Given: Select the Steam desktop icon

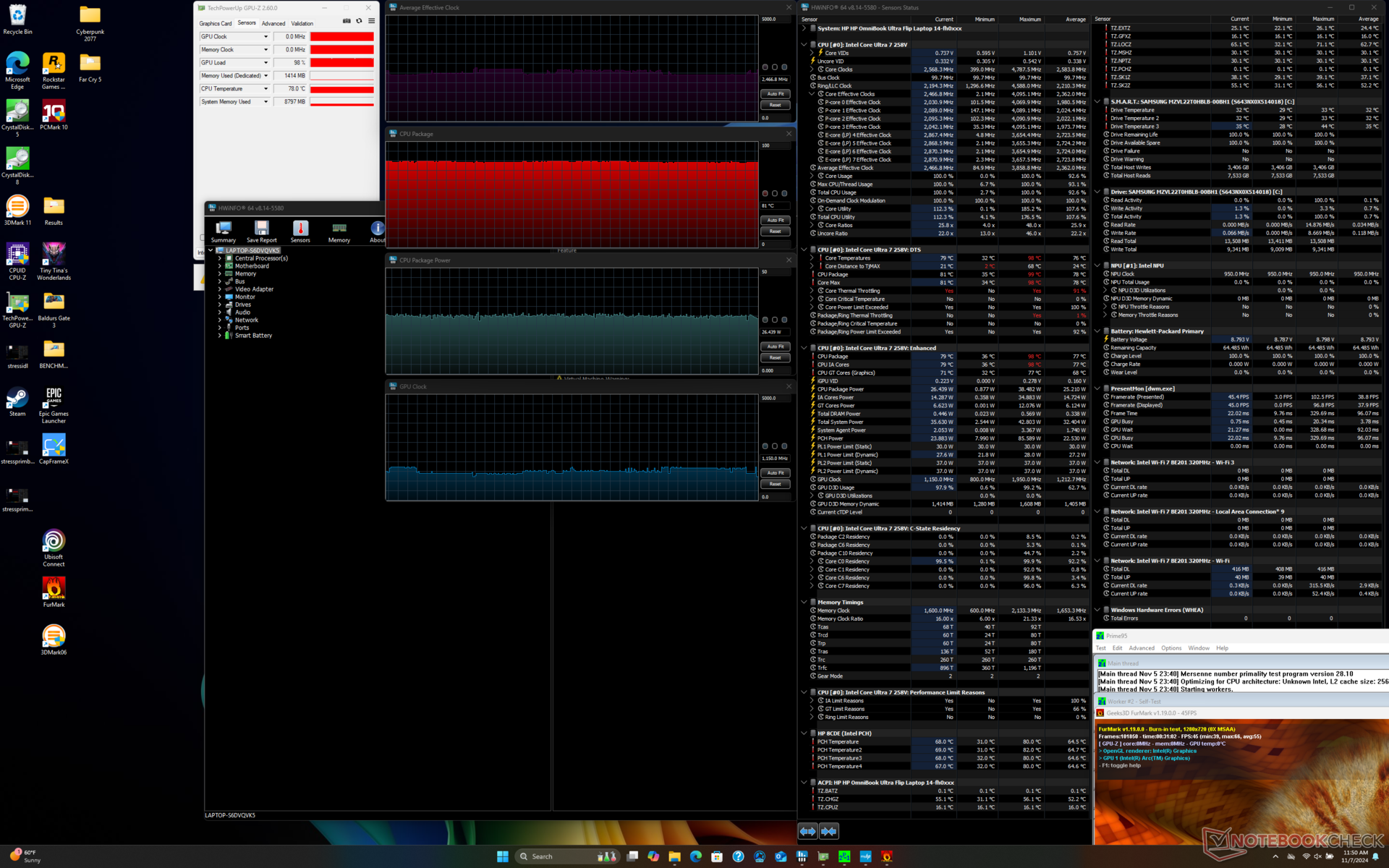Looking at the screenshot, I should [x=17, y=402].
